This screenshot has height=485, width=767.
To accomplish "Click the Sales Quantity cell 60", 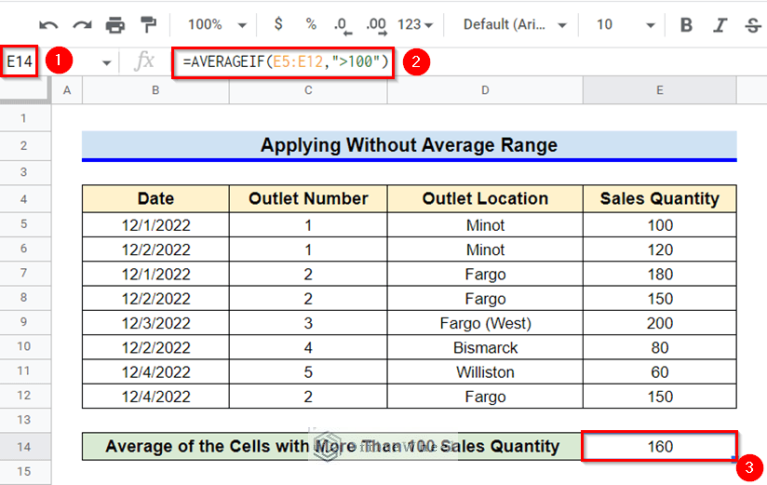I will [x=659, y=372].
